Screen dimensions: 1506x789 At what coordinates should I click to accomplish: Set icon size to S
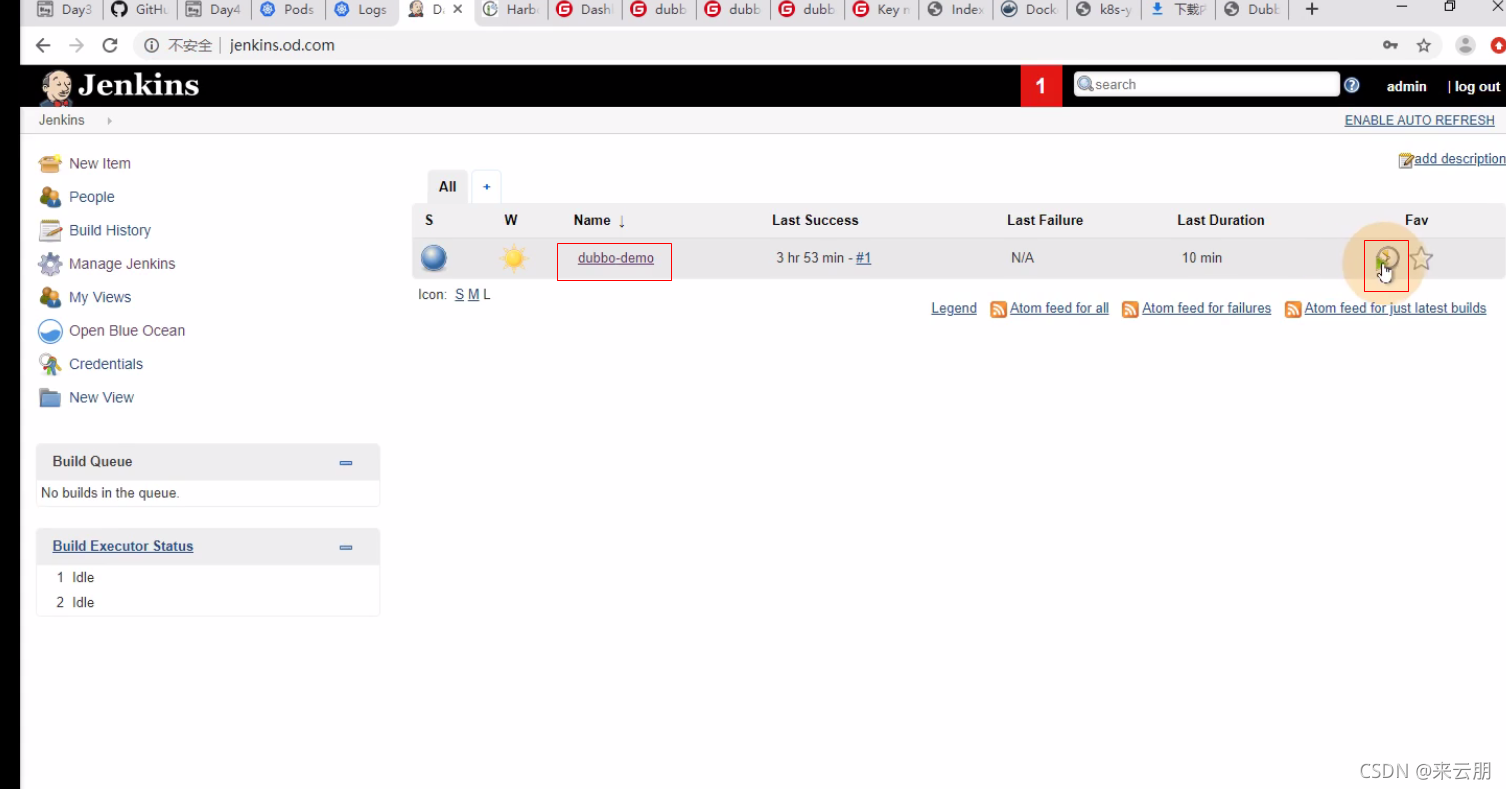(x=459, y=295)
